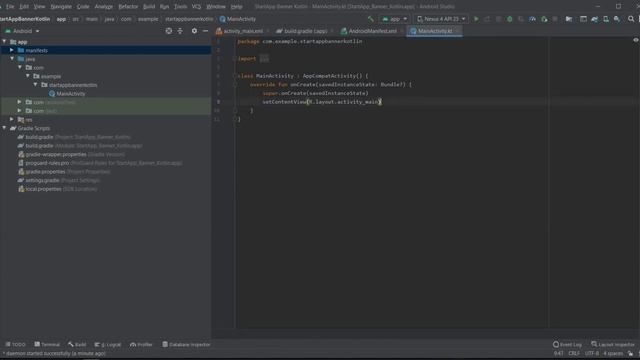Open the Tools menu
Image resolution: width=640 pixels, height=360 pixels.
coord(180,7)
